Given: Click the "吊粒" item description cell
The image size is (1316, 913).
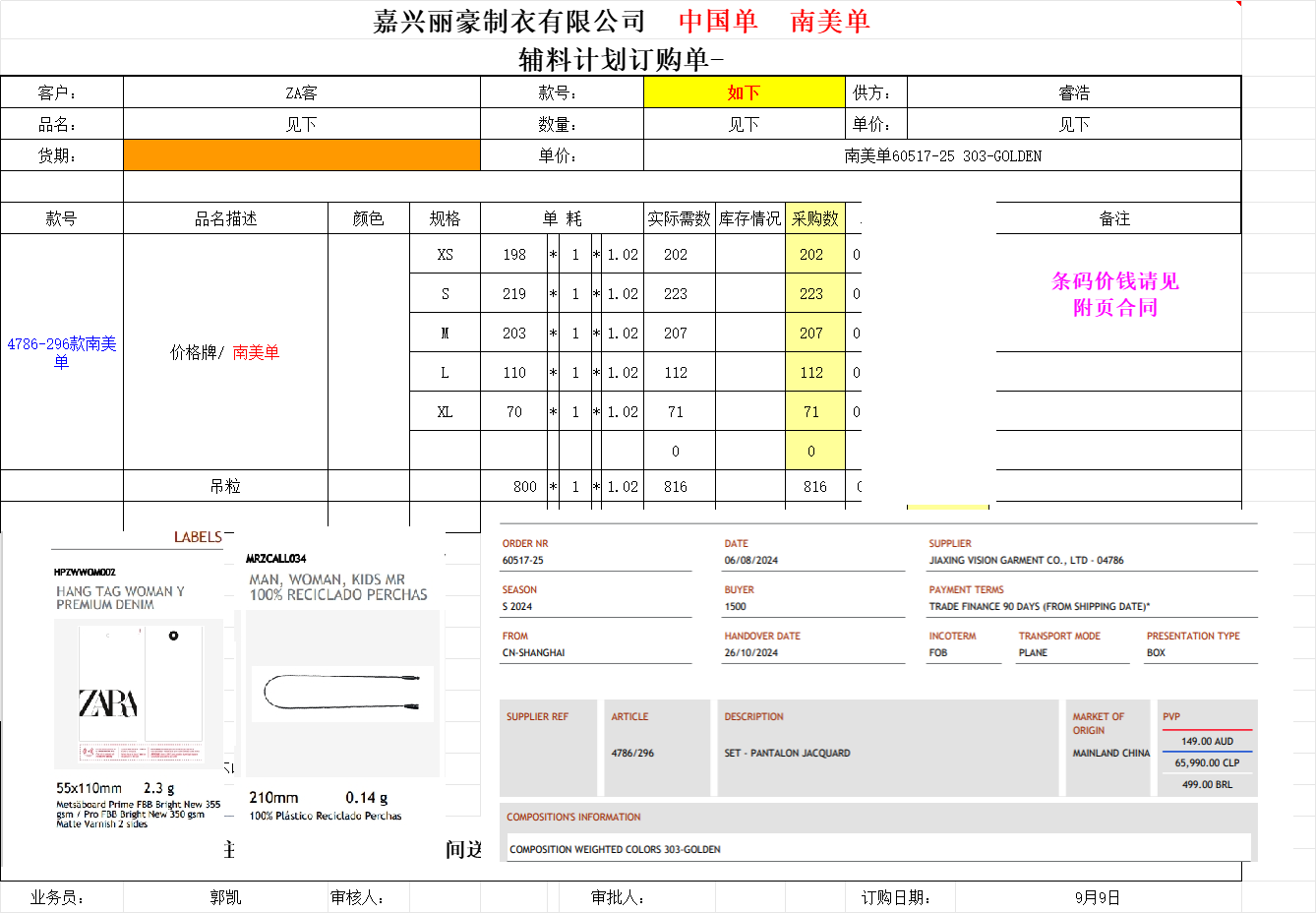Looking at the screenshot, I should coord(225,486).
